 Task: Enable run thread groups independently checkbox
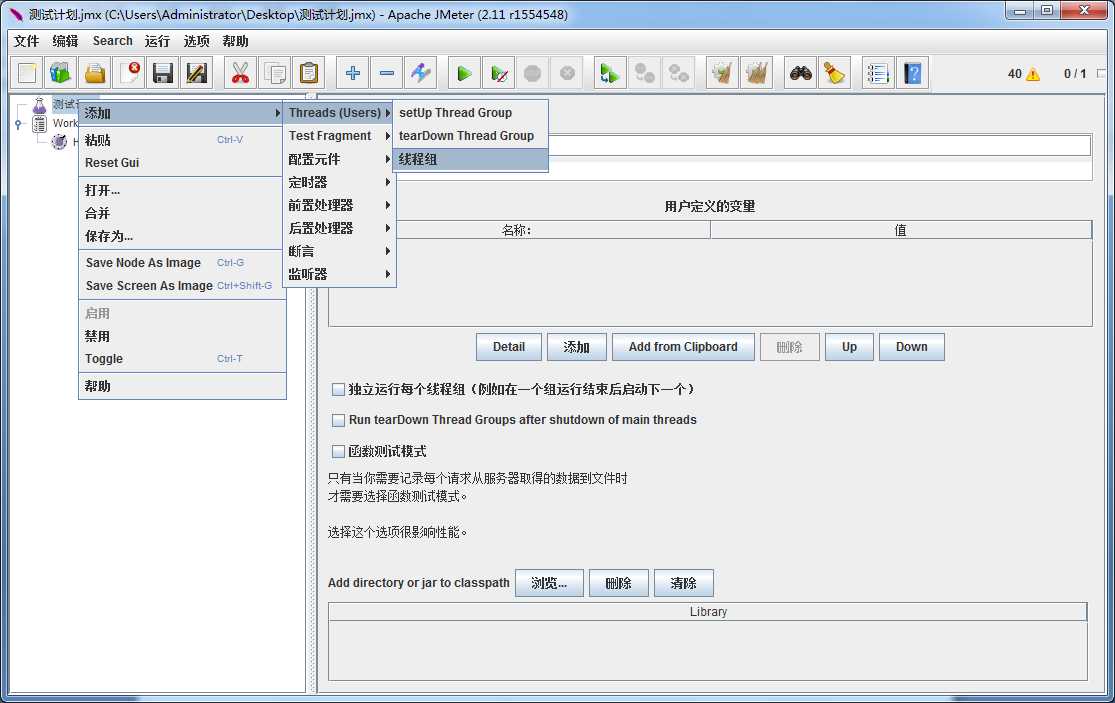coord(338,390)
